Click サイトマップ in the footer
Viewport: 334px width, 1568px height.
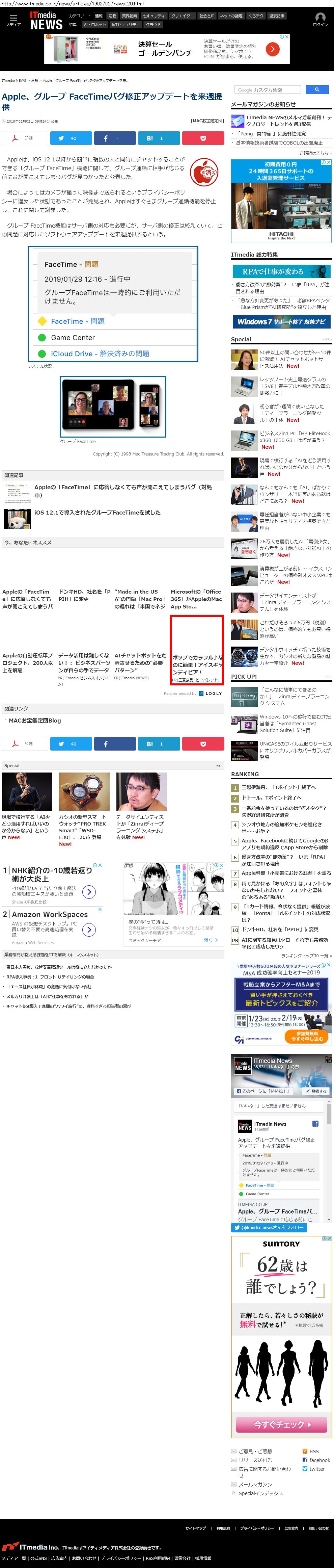tap(195, 1528)
